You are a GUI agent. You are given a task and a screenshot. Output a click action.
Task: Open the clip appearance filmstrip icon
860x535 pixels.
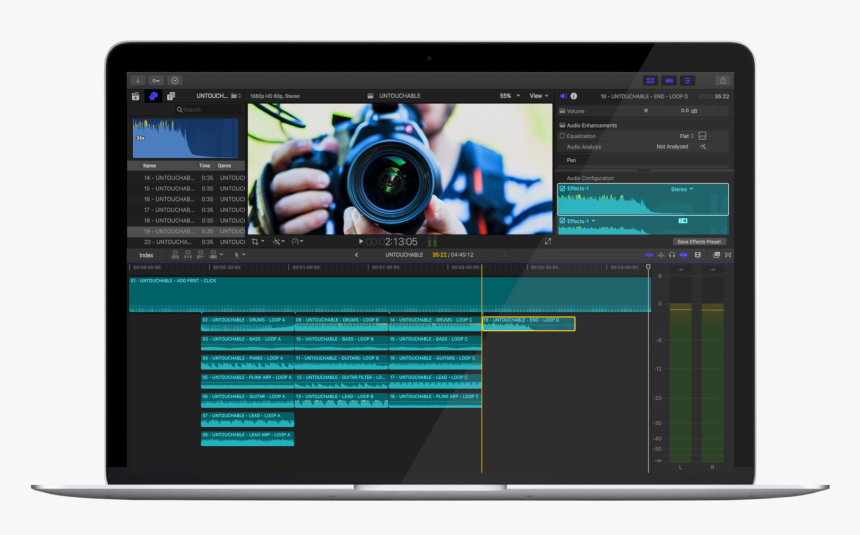[698, 255]
